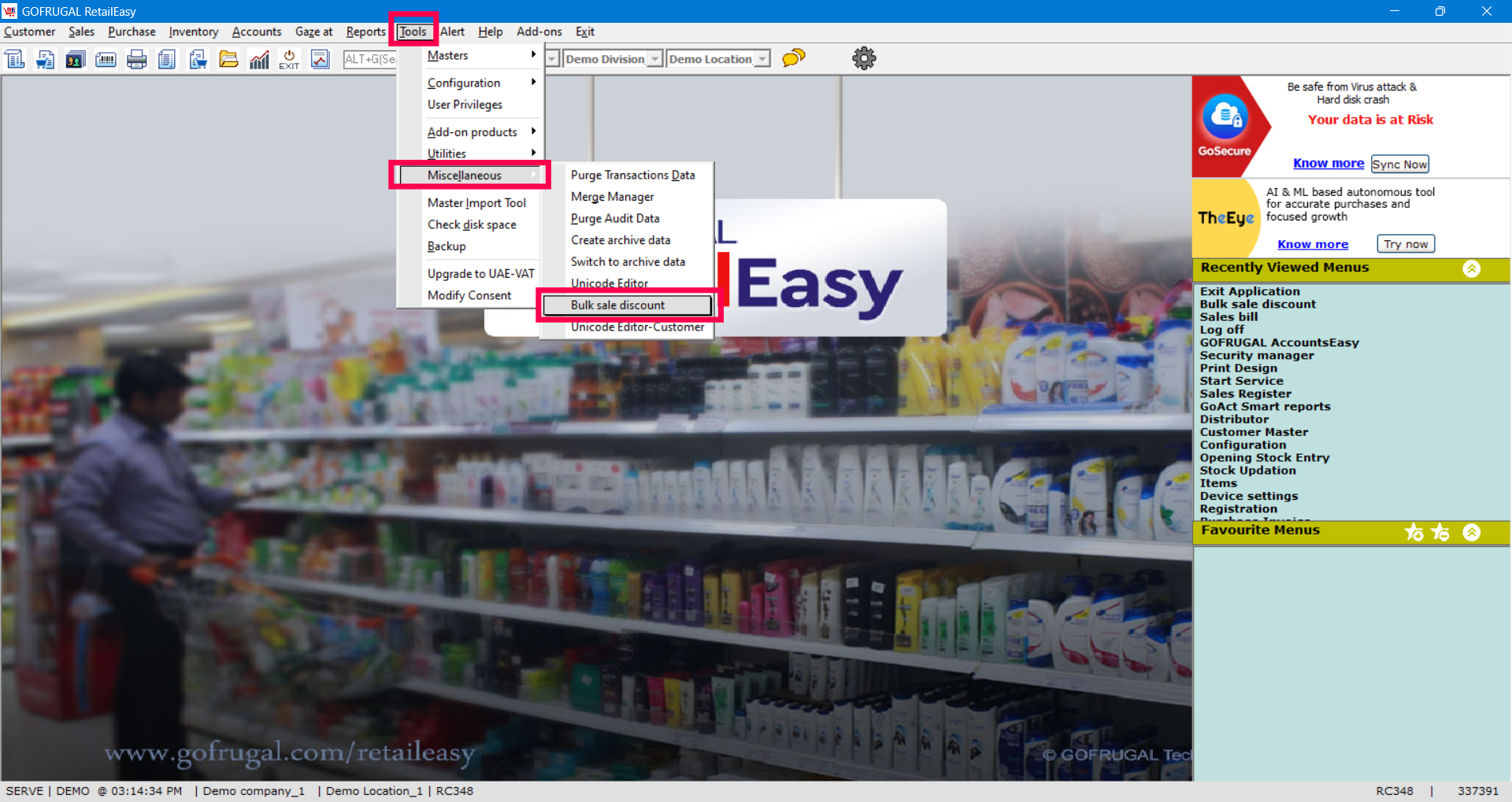Click the cart-with-documents toolbar icon beside the folder
This screenshot has height=802, width=1512.
198,59
